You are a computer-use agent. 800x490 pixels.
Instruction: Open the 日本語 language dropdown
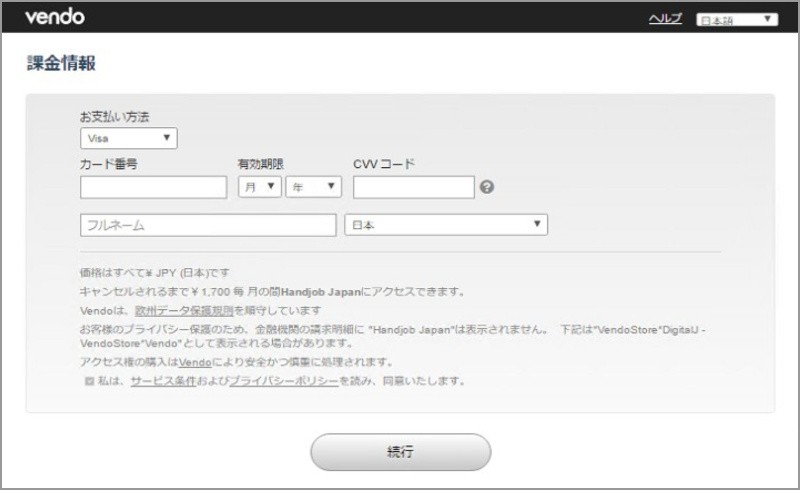pos(736,19)
